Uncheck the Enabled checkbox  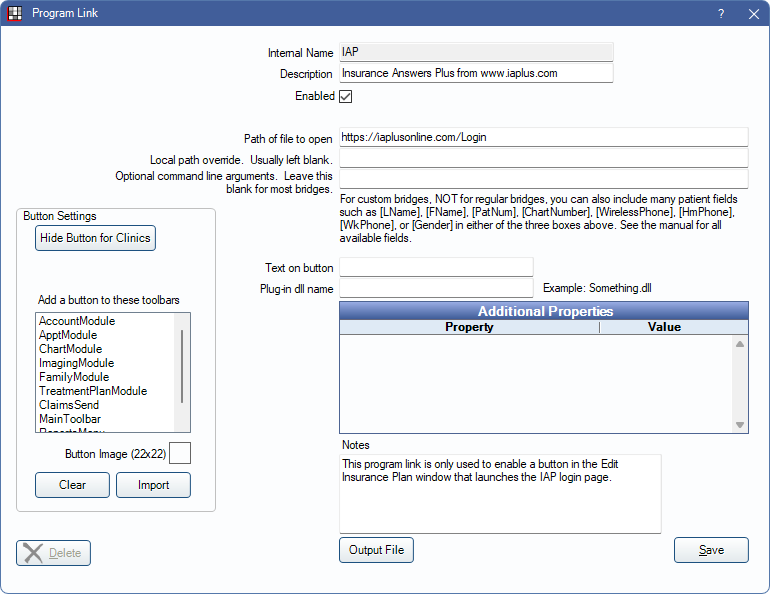(x=346, y=97)
